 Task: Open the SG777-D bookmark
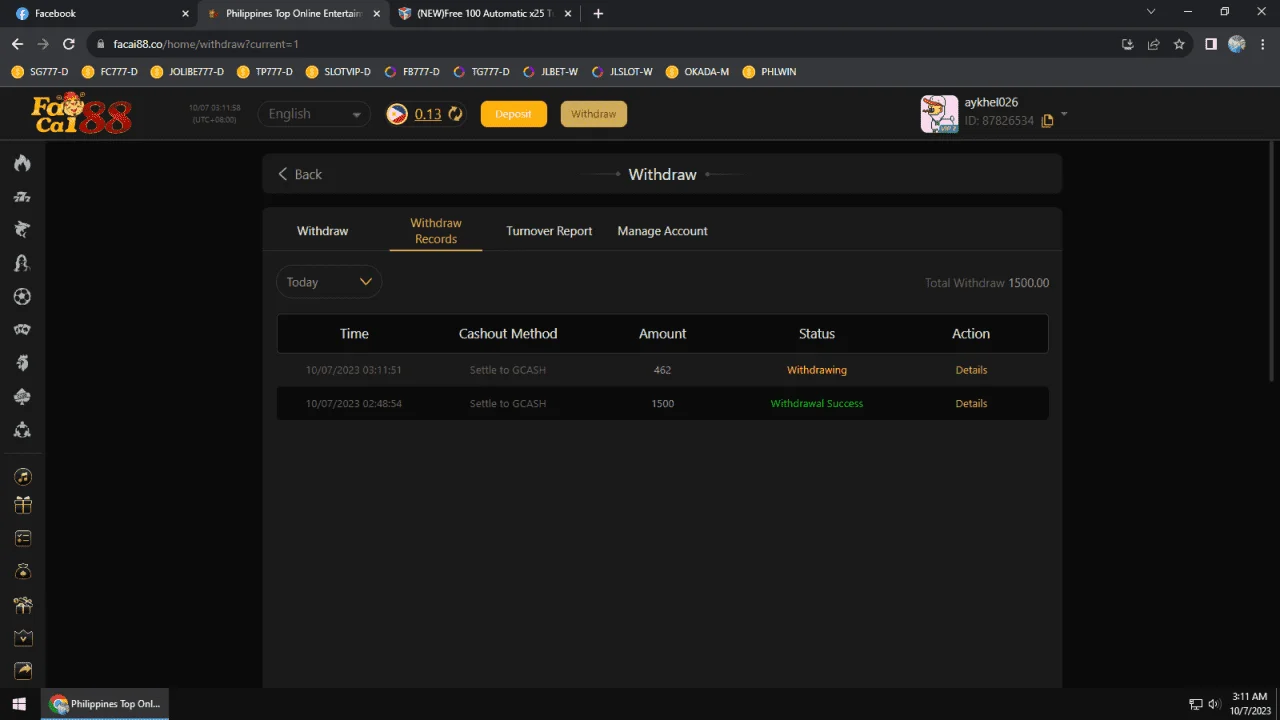(x=40, y=72)
